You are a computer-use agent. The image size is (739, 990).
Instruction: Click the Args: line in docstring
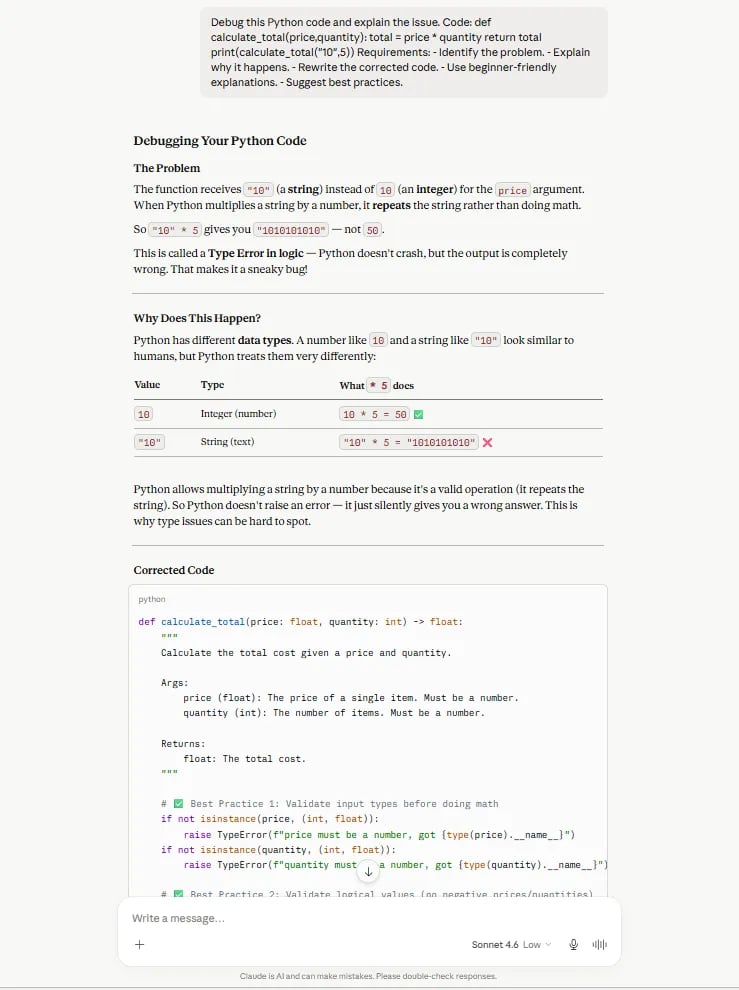click(174, 683)
